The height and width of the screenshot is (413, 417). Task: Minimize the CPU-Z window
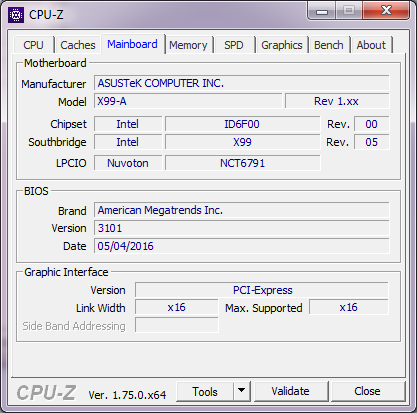point(322,11)
